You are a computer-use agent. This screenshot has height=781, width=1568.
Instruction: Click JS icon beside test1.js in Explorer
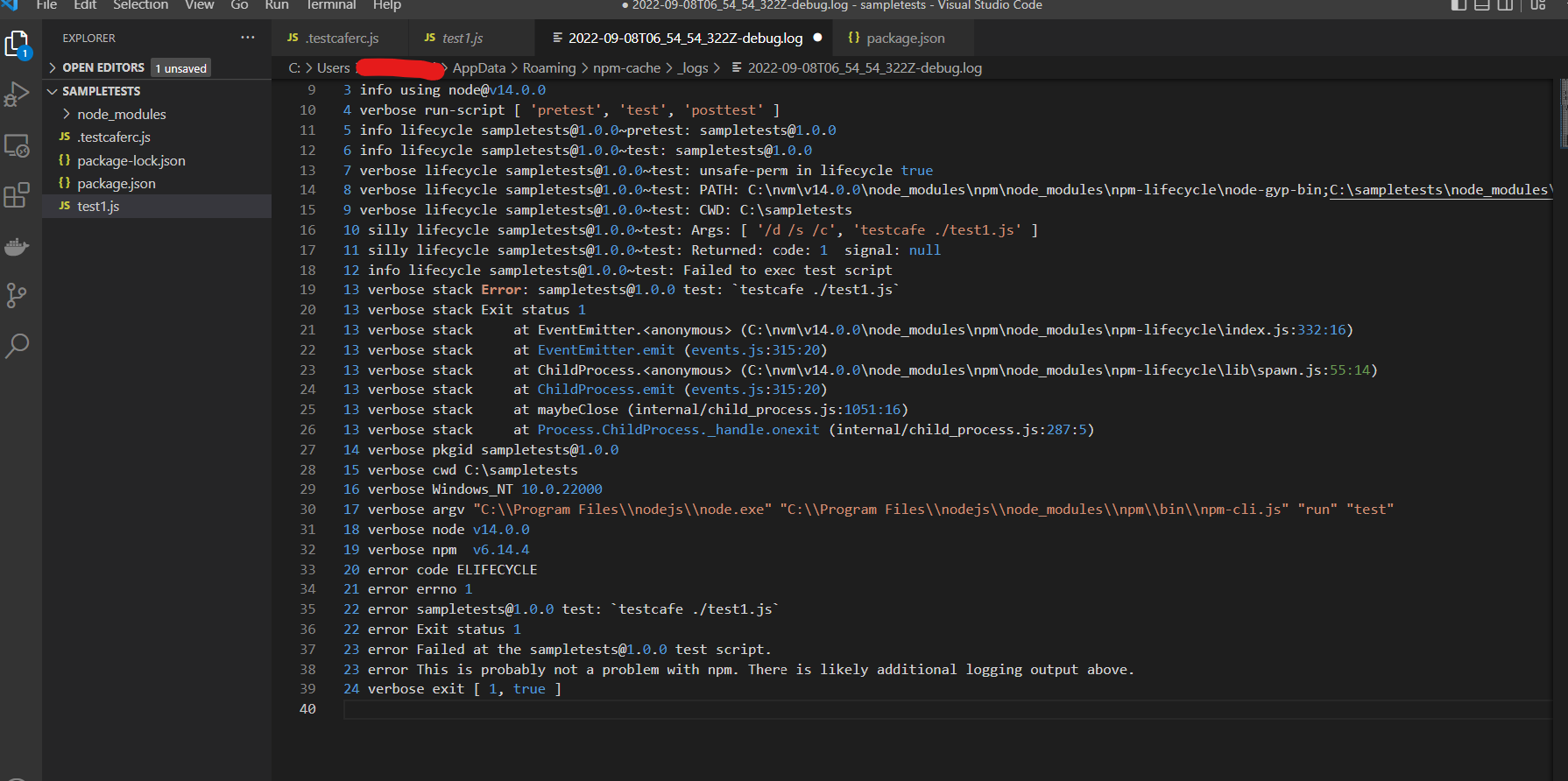coord(65,206)
